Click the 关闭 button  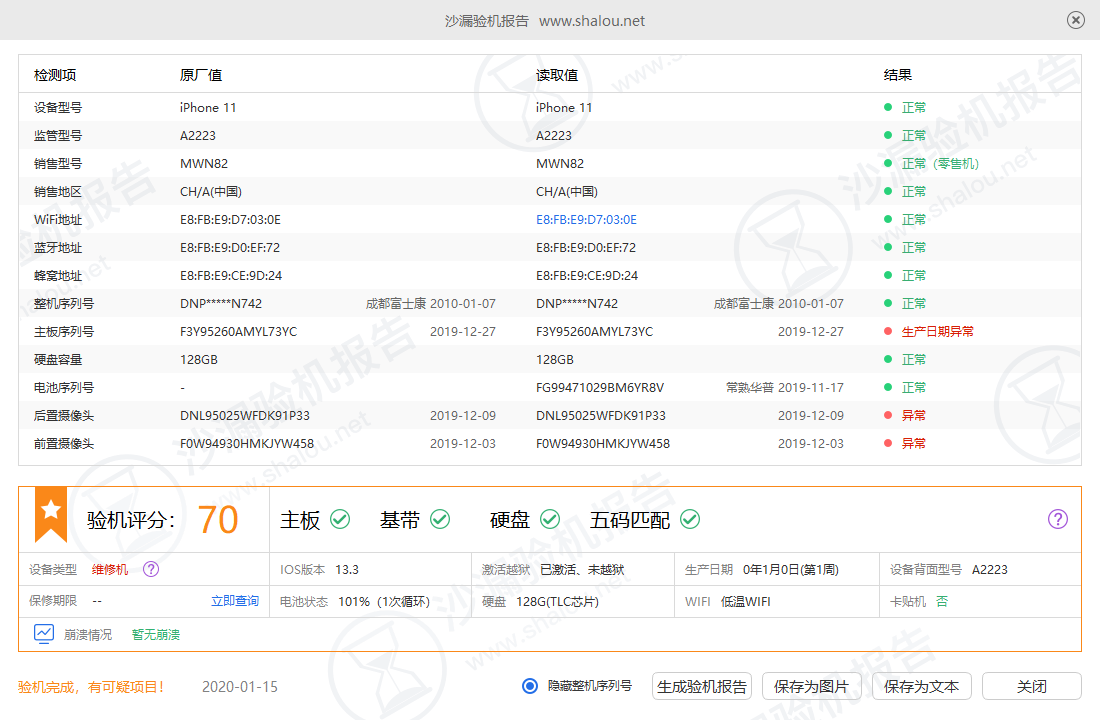coord(1031,686)
